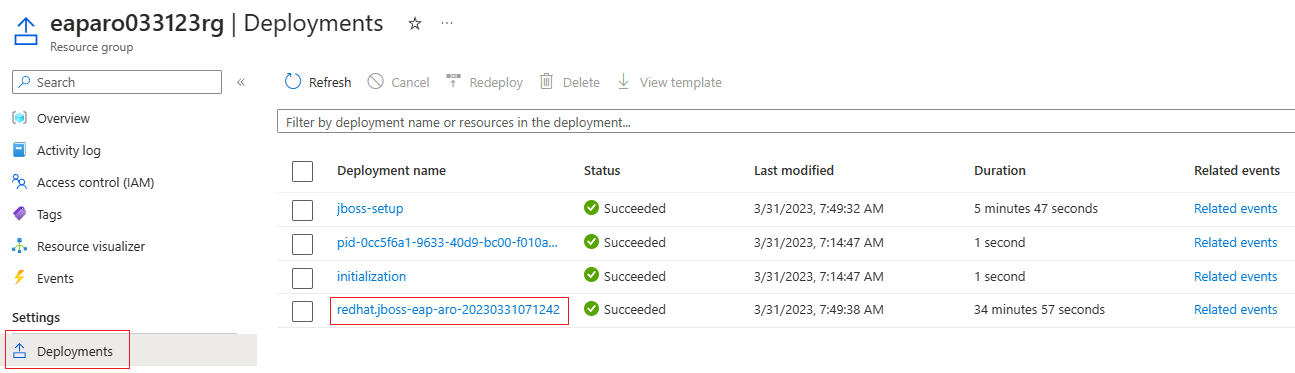This screenshot has height=373, width=1295.
Task: Toggle the select-all checkbox in the table header
Action: pyautogui.click(x=303, y=171)
